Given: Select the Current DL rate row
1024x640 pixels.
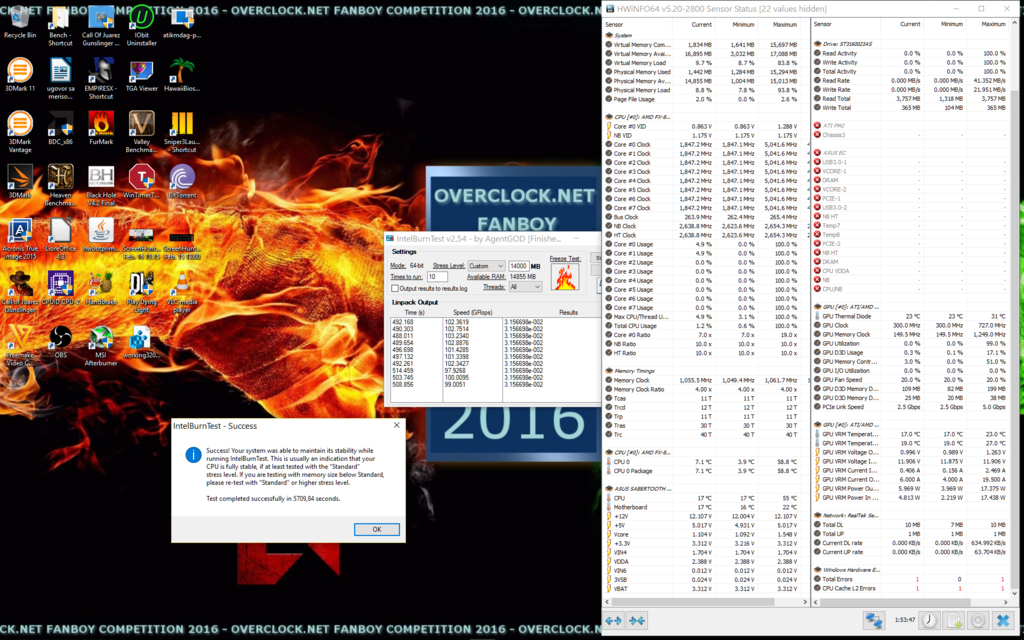Looking at the screenshot, I should 911,543.
